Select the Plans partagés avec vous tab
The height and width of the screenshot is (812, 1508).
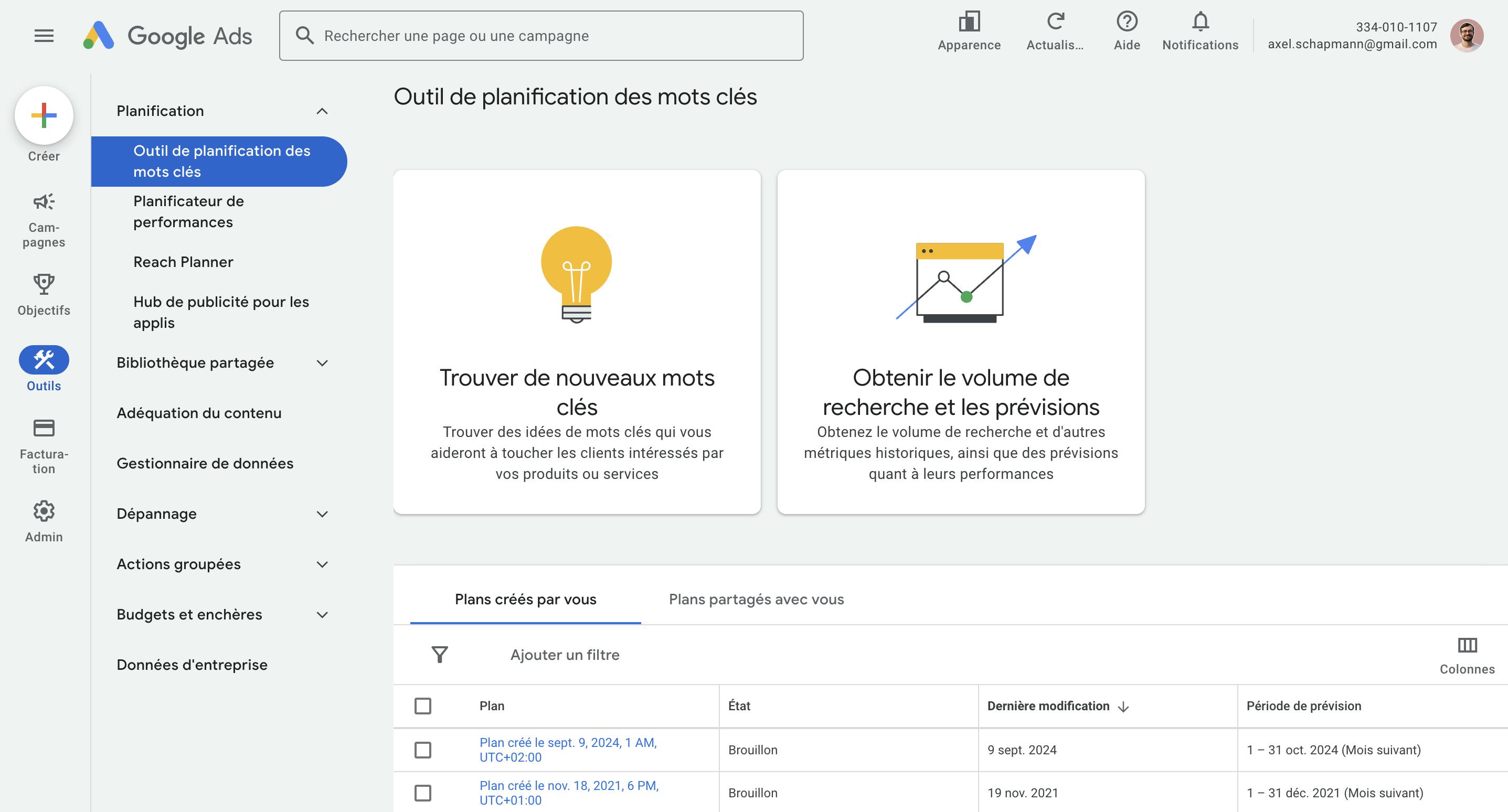tap(756, 599)
